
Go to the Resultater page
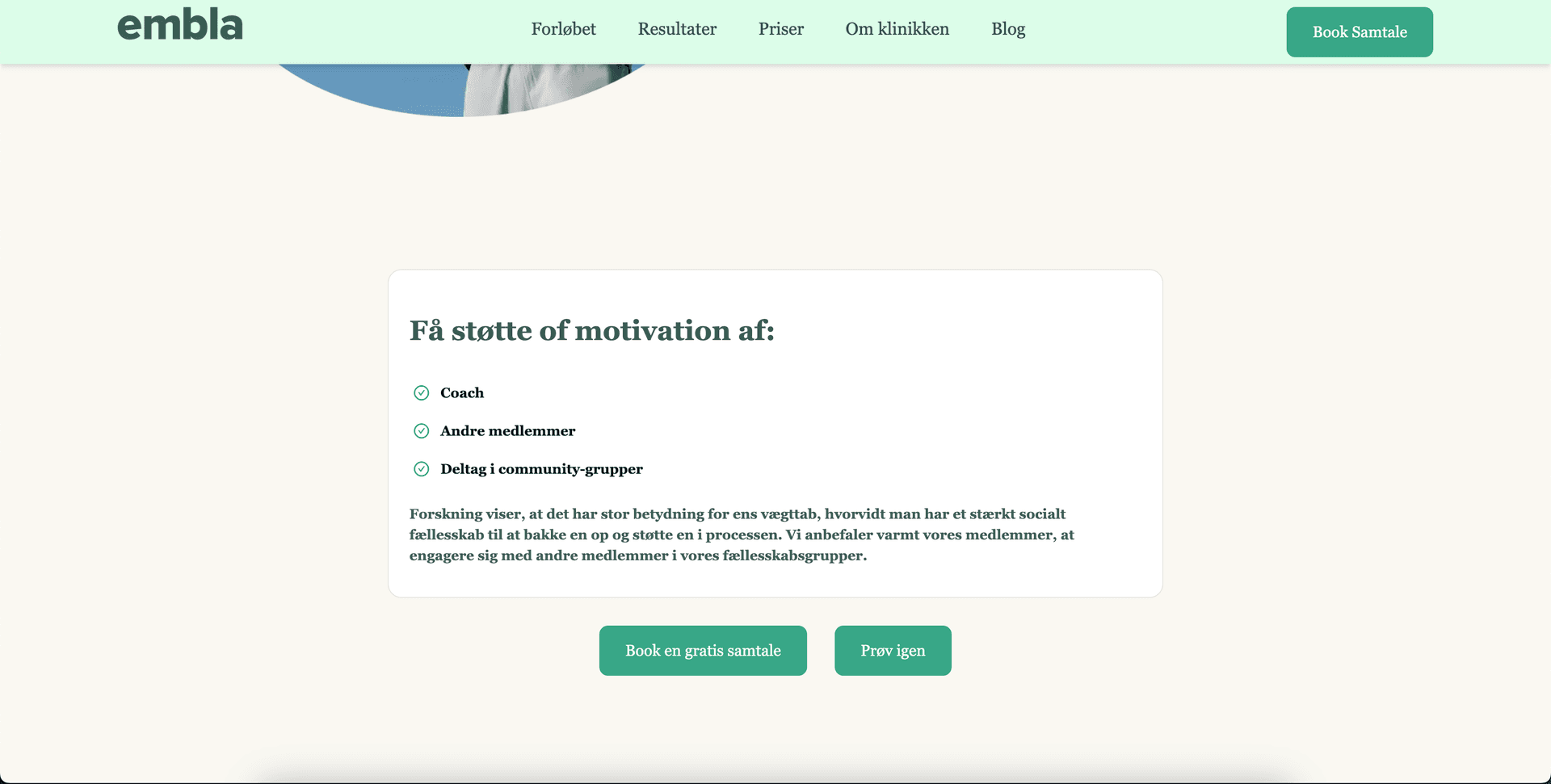point(677,29)
